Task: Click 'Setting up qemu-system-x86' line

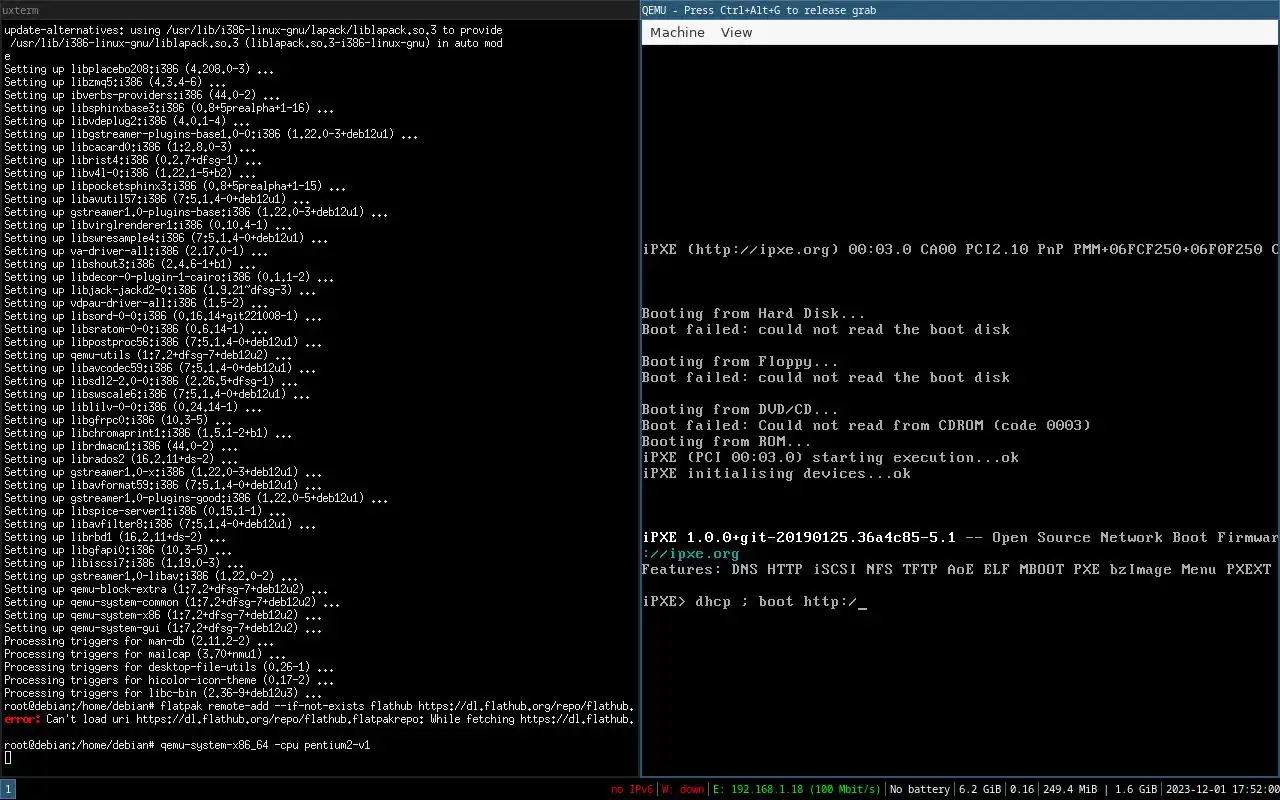Action: 165,615
